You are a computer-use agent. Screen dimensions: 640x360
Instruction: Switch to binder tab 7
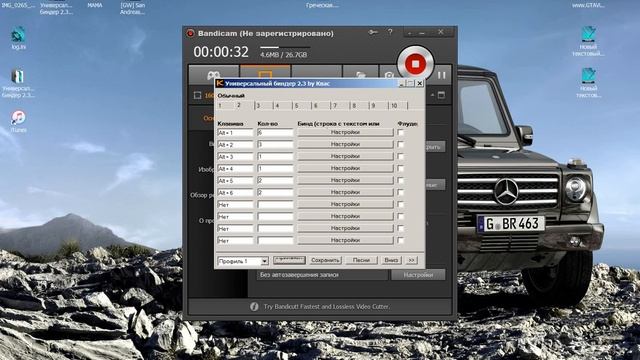[341, 106]
